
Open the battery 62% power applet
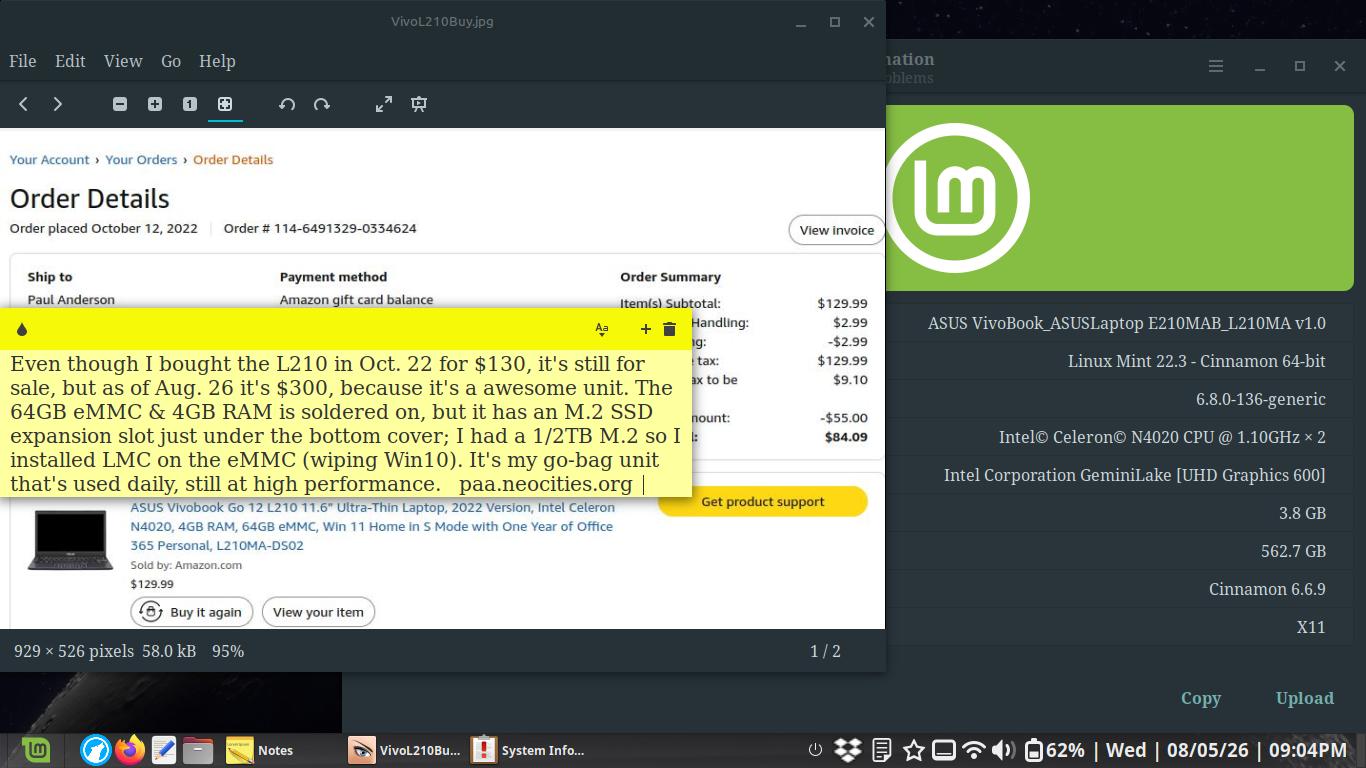click(1054, 750)
